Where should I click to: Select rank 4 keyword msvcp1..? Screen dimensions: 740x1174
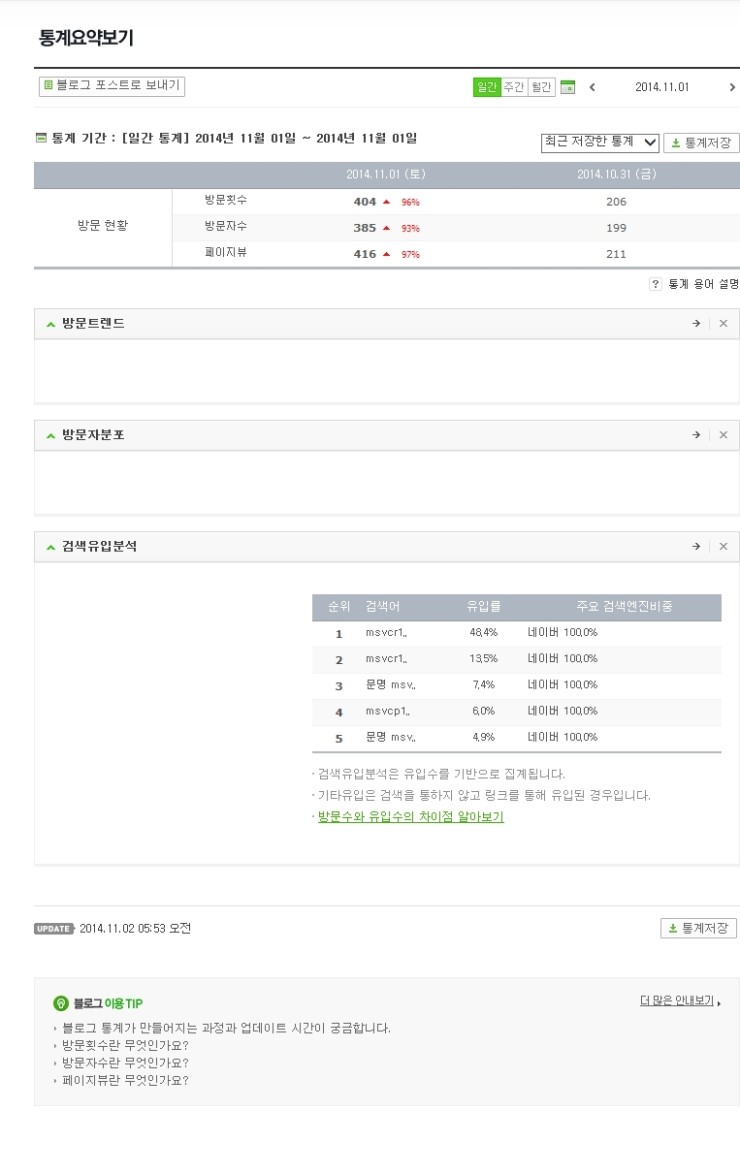[x=387, y=711]
